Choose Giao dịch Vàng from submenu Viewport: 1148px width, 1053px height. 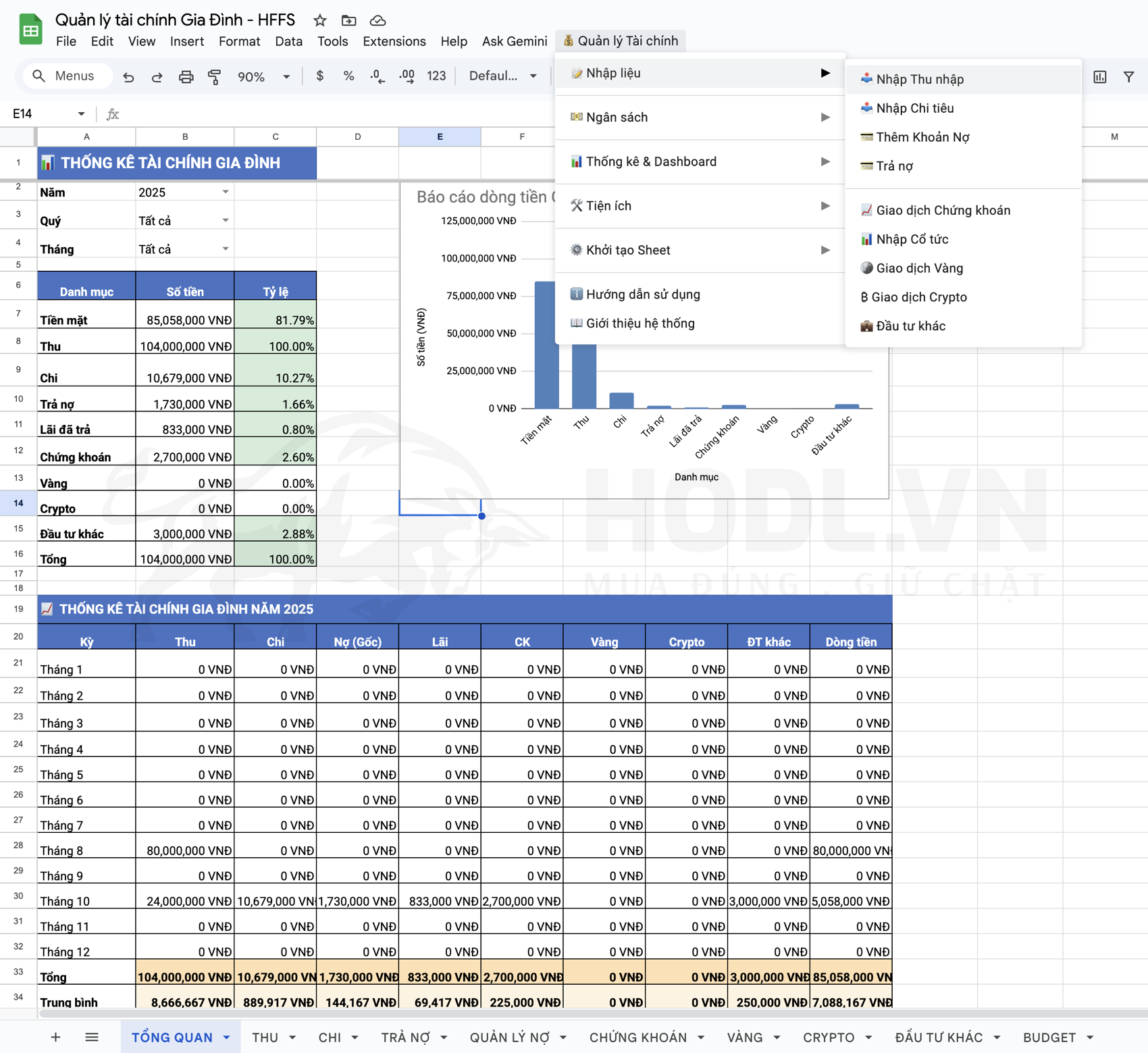[x=919, y=268]
